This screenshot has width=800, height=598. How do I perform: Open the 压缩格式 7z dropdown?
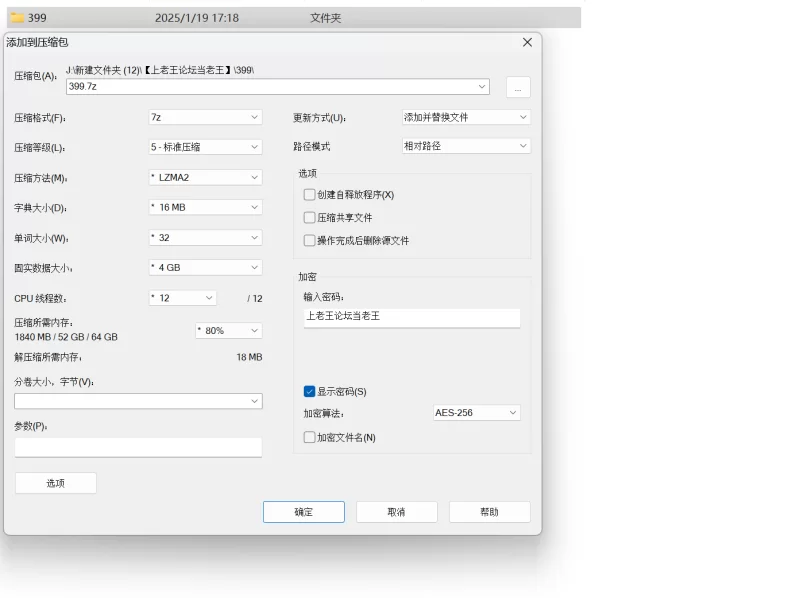coord(205,117)
